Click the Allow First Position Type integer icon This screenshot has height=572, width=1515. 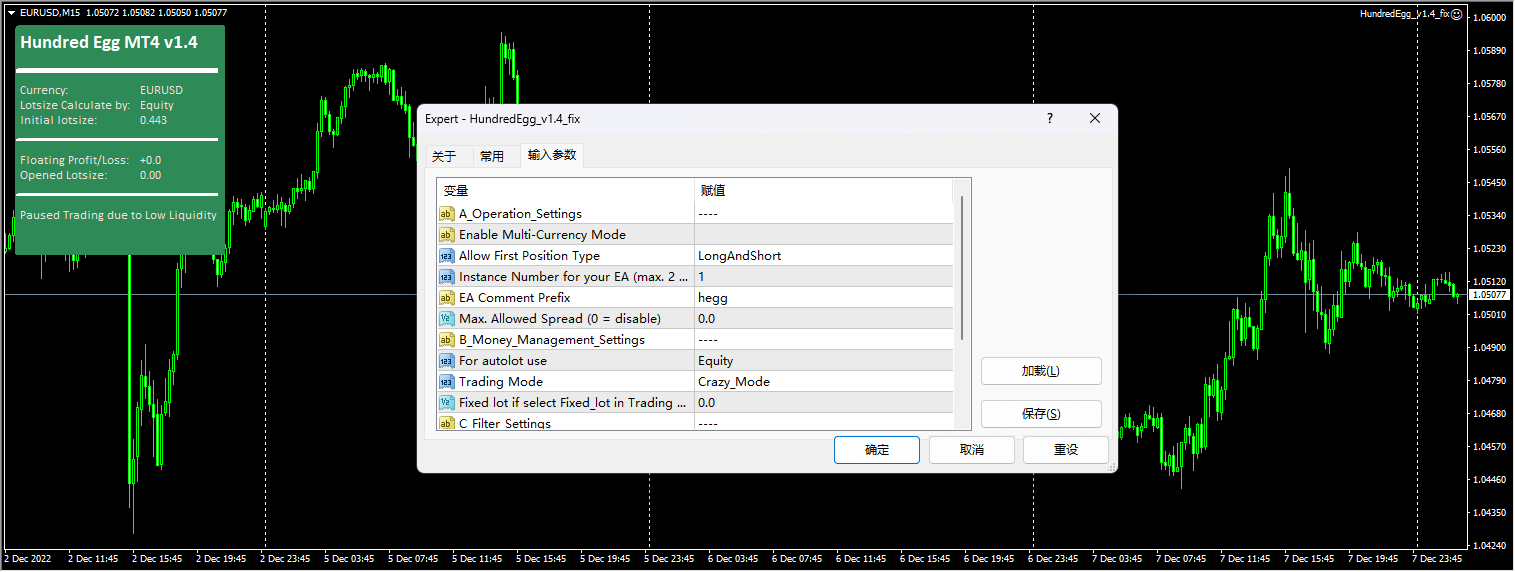(x=447, y=256)
